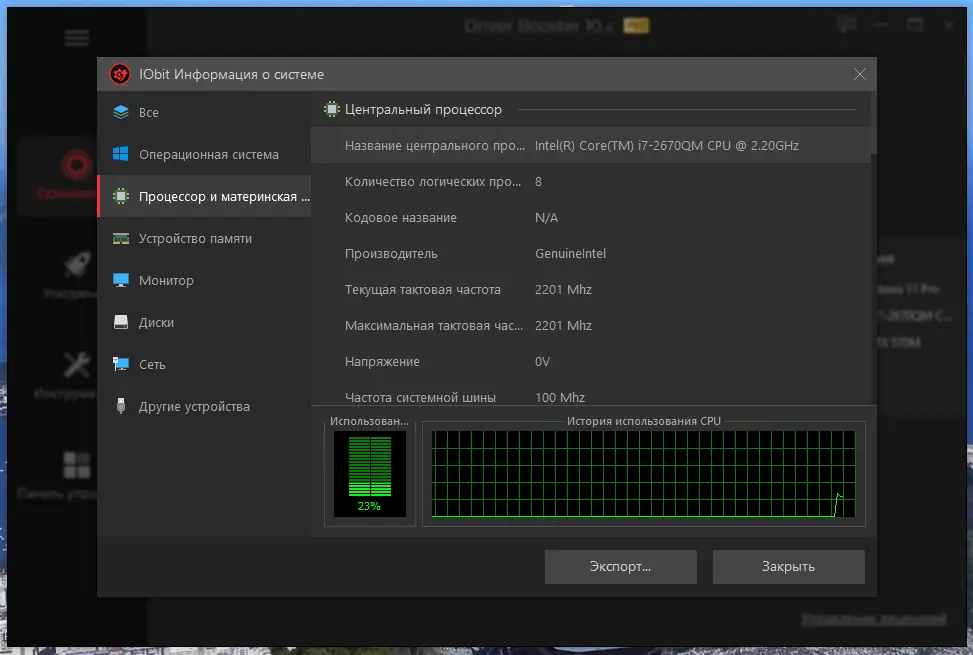
Task: Click the disk drive icon
Action: [x=121, y=322]
